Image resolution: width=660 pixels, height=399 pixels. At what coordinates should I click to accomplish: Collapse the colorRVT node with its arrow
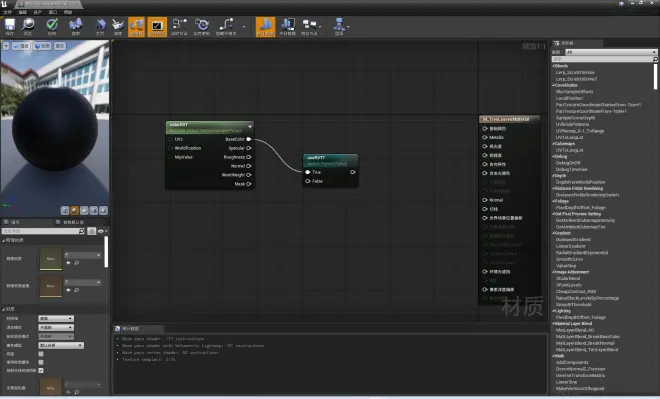click(x=250, y=126)
